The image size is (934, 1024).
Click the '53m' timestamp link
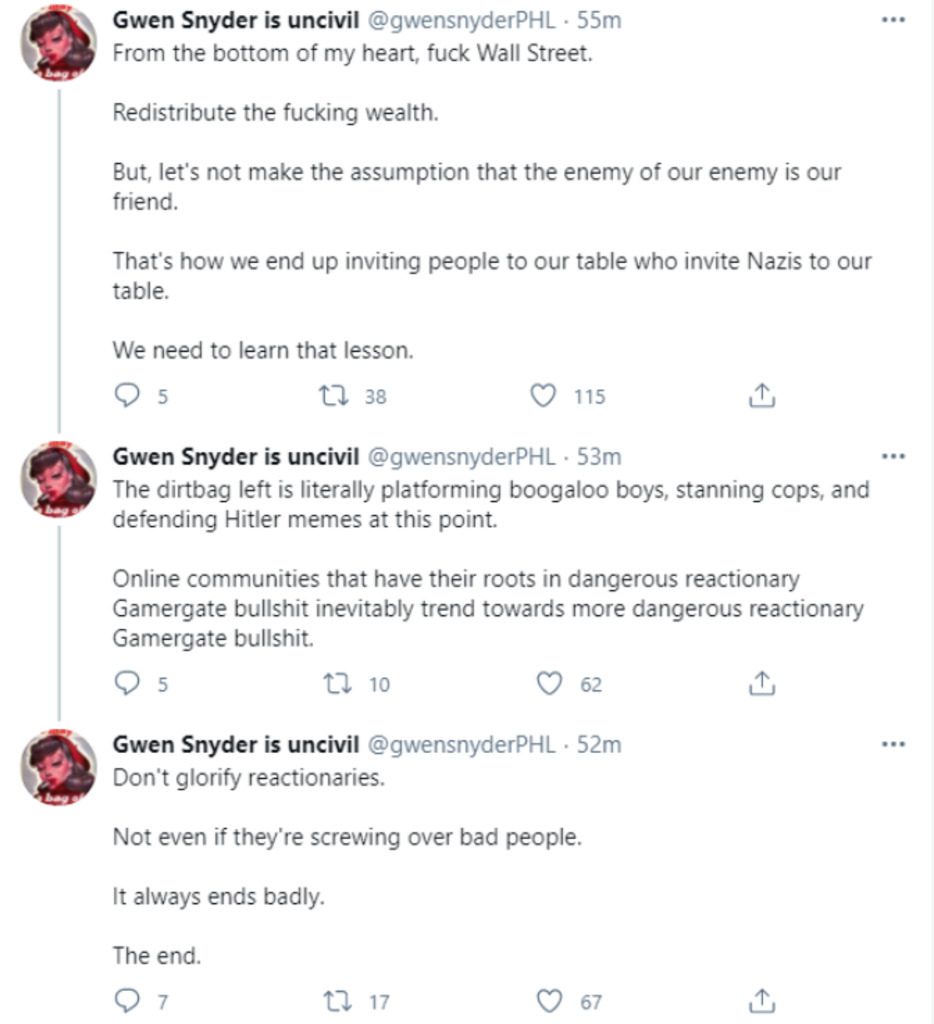599,457
